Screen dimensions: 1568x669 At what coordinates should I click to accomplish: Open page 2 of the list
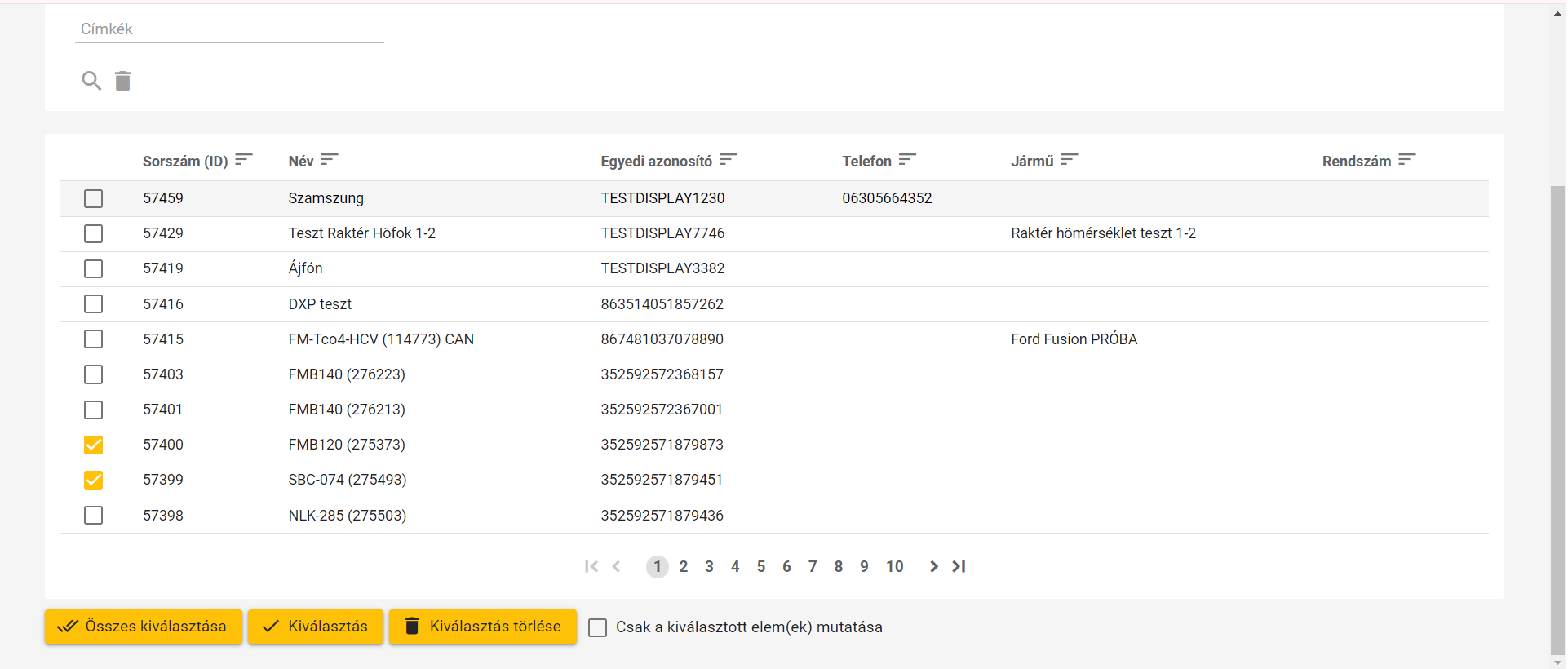click(684, 566)
